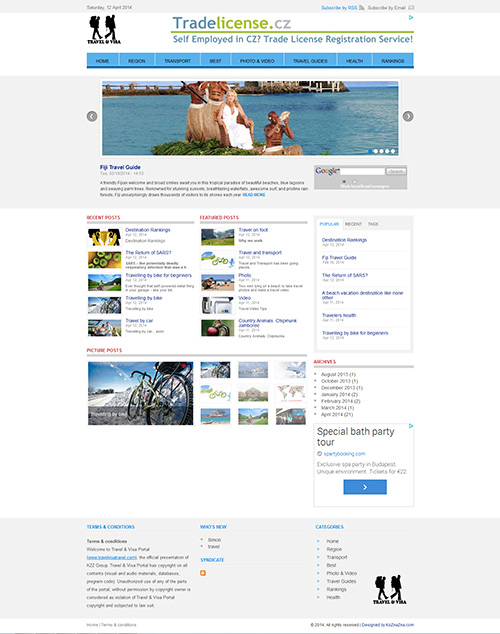Viewport: 500px width, 634px height.
Task: Open the camera thumbnail for Video post
Action: [x=217, y=305]
